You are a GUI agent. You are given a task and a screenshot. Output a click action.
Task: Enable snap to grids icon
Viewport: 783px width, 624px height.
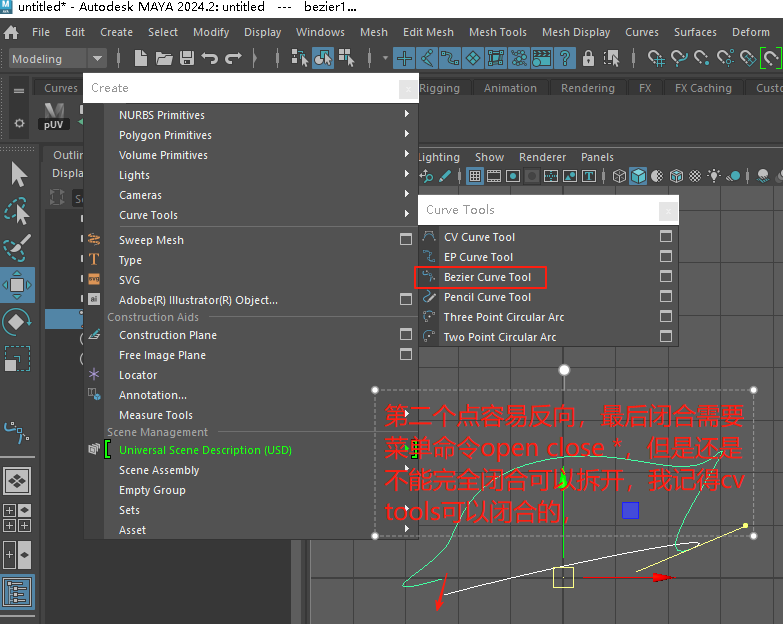pos(656,58)
